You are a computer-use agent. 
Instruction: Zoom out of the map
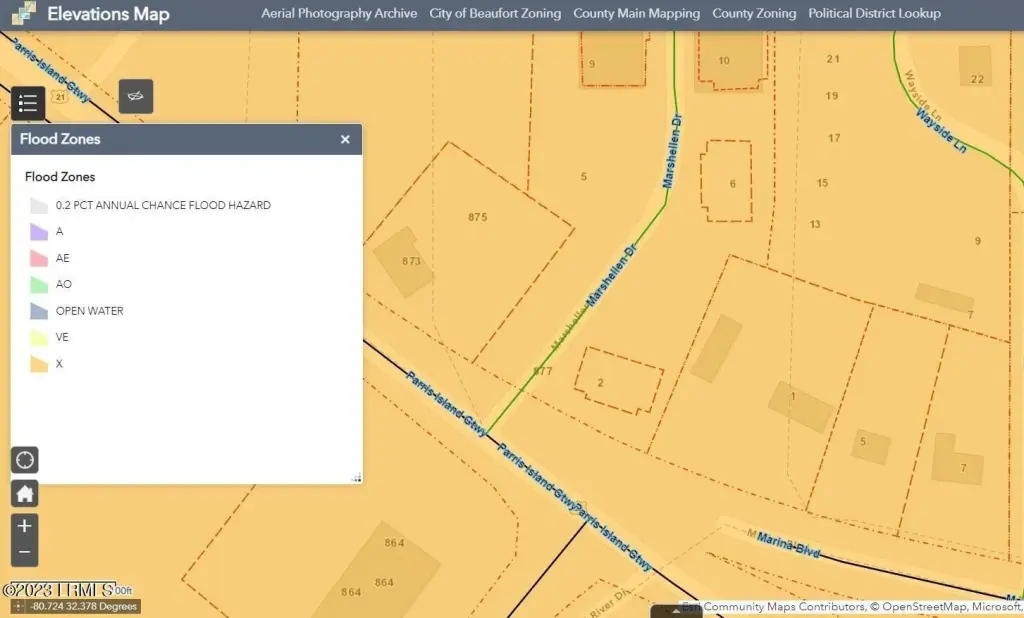coord(25,553)
